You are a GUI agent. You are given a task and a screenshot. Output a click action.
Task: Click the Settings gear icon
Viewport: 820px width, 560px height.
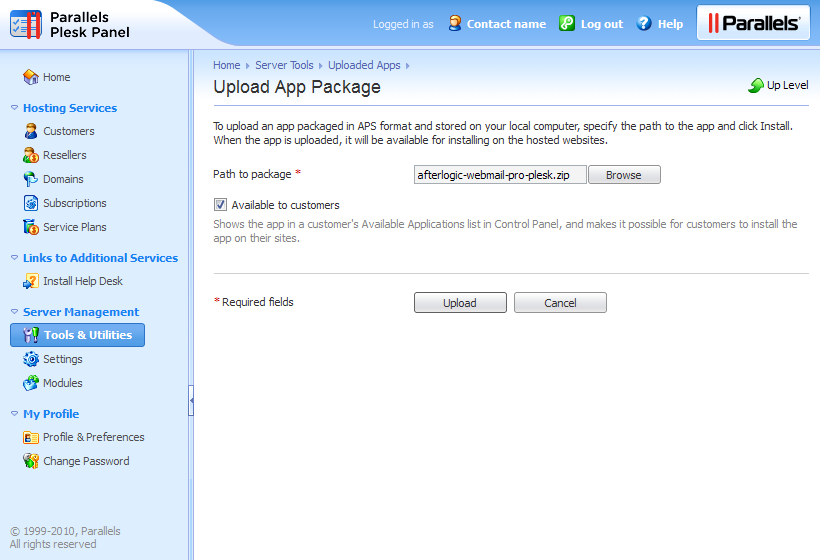click(x=31, y=359)
